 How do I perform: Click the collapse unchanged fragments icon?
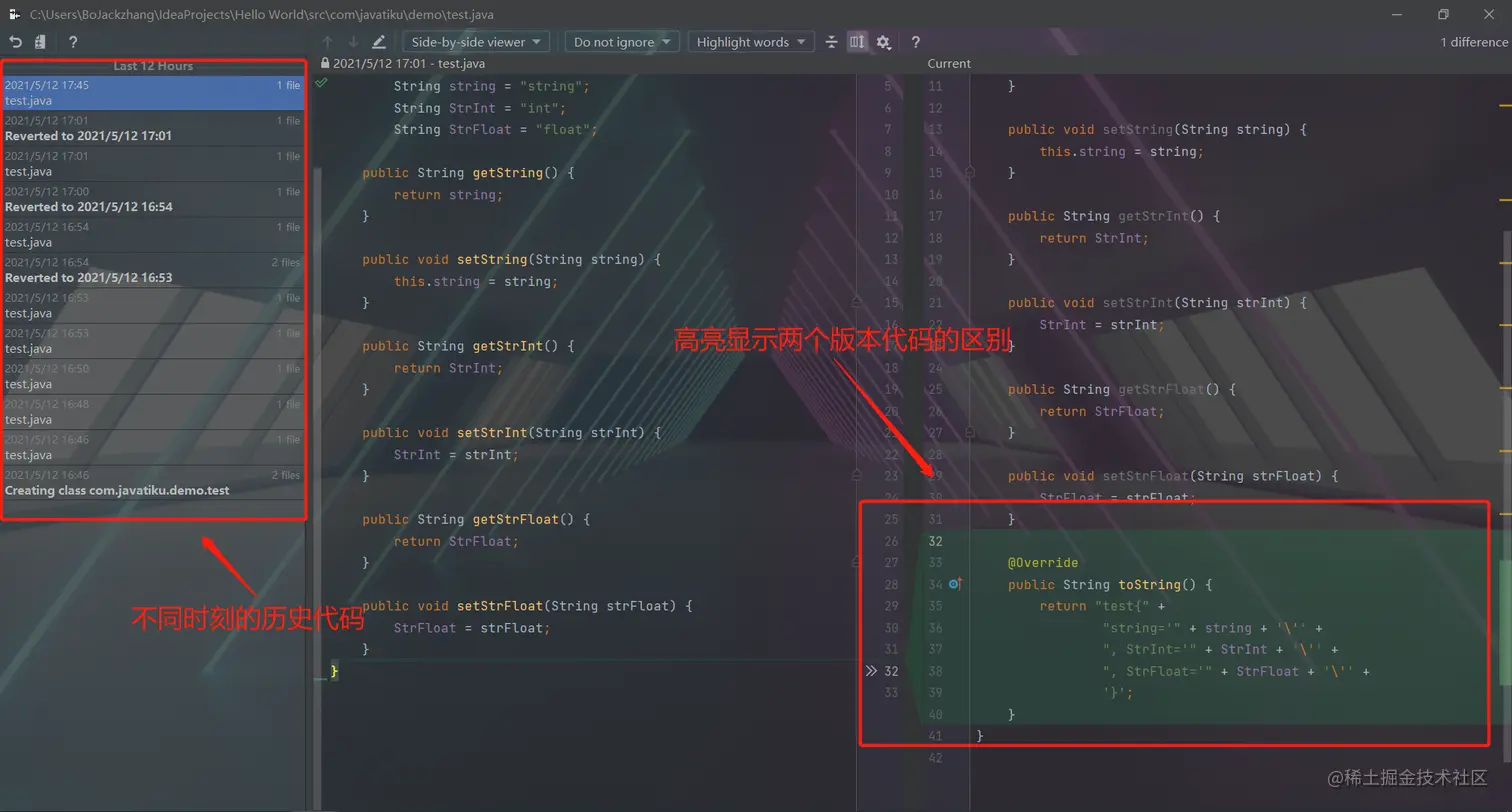tap(831, 42)
